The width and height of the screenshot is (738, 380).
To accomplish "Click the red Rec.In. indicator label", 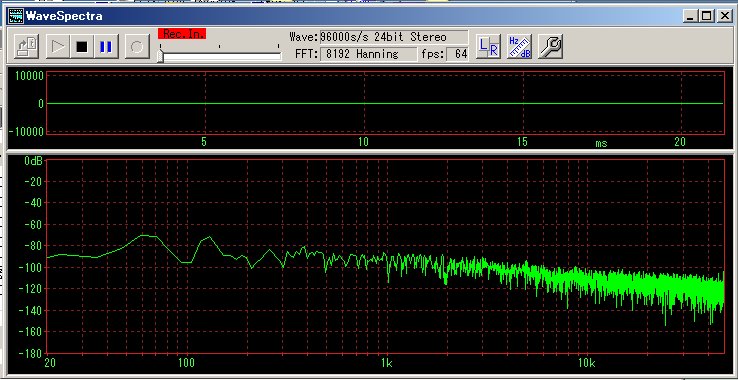I will pos(182,33).
